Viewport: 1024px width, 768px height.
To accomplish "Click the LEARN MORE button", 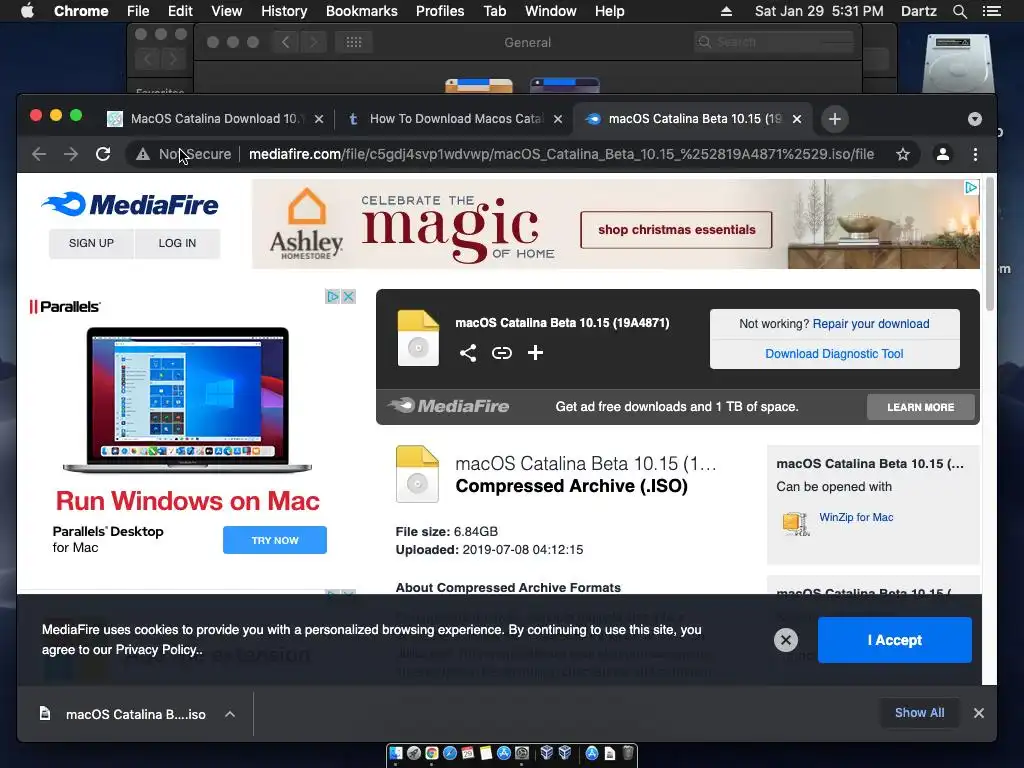I will pyautogui.click(x=920, y=407).
